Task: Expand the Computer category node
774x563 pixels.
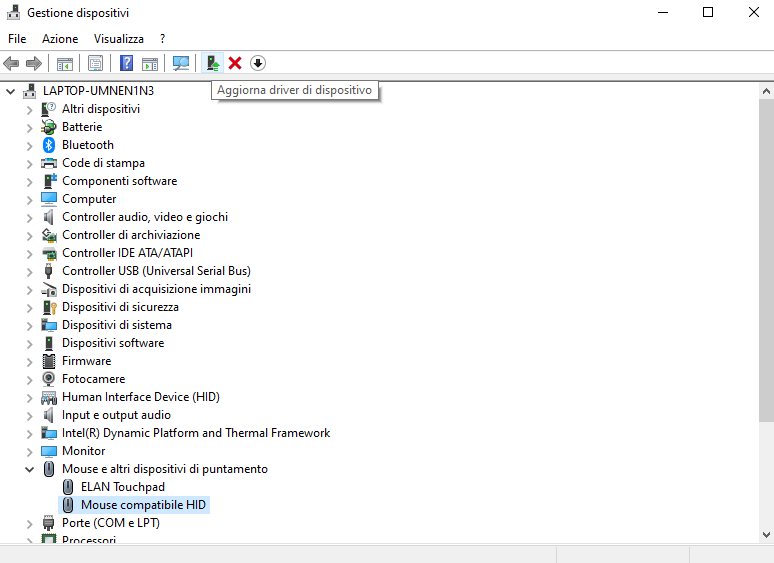Action: pyautogui.click(x=29, y=199)
